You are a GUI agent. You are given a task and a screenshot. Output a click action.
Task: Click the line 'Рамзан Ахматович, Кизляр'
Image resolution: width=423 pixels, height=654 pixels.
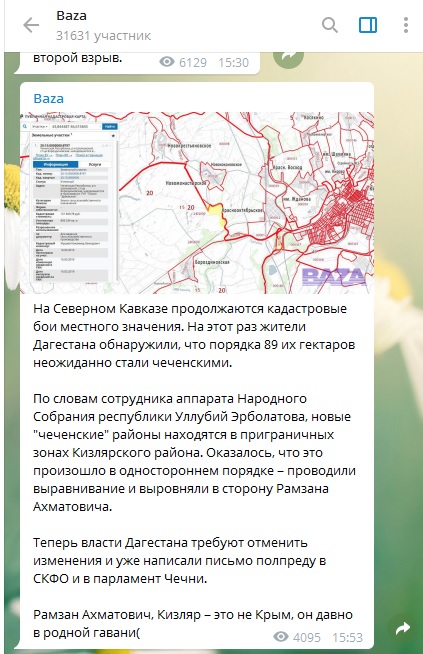pyautogui.click(x=193, y=615)
